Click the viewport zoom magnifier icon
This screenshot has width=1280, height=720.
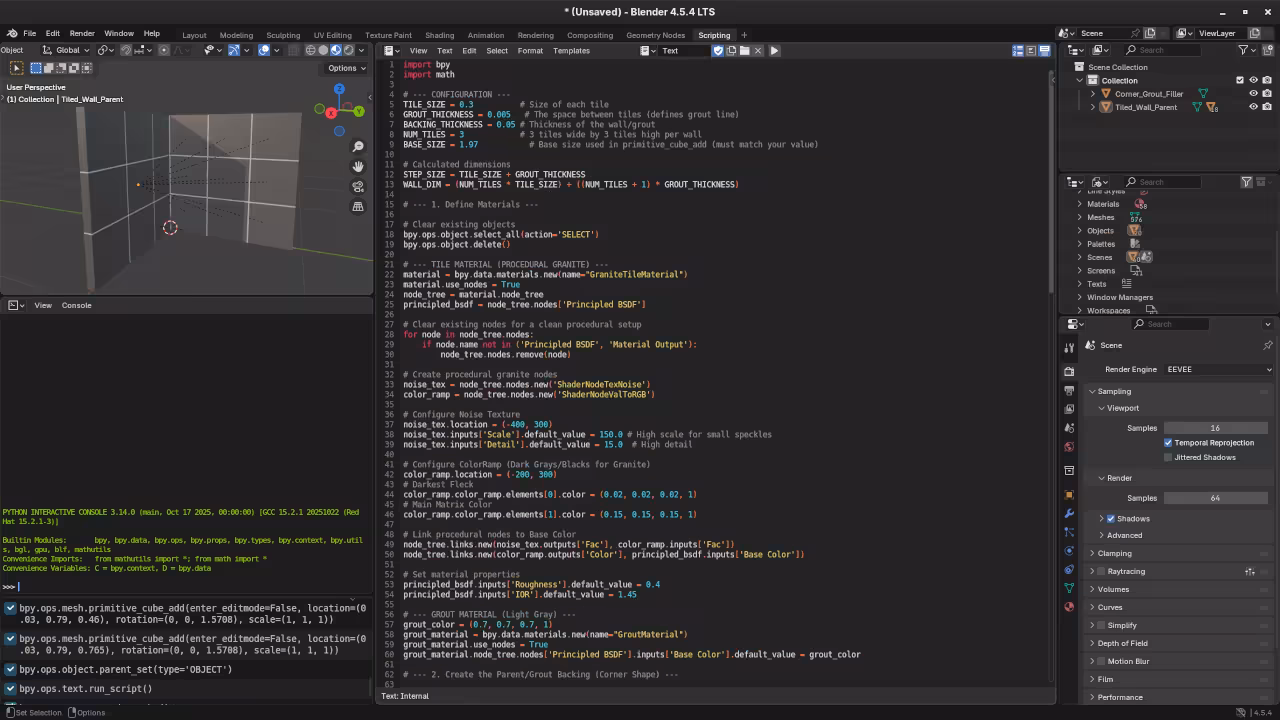(x=358, y=145)
